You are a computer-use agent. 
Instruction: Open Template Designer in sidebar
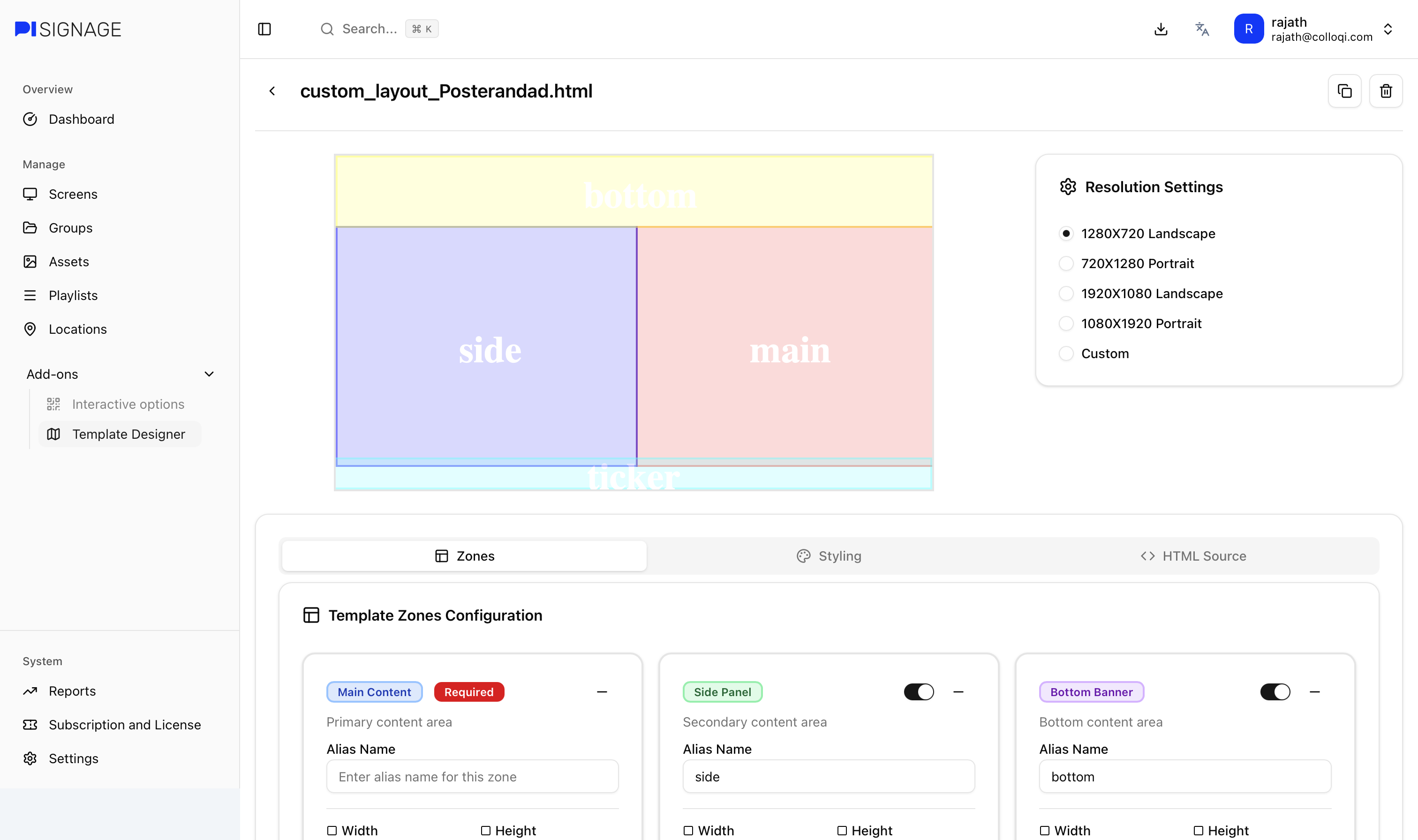pos(128,434)
